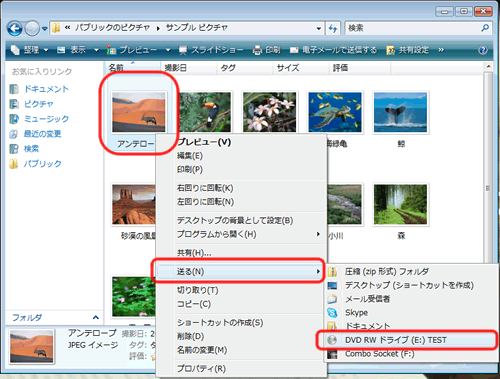Click the refresh button beside address bar
The width and height of the screenshot is (500, 379).
(333, 28)
